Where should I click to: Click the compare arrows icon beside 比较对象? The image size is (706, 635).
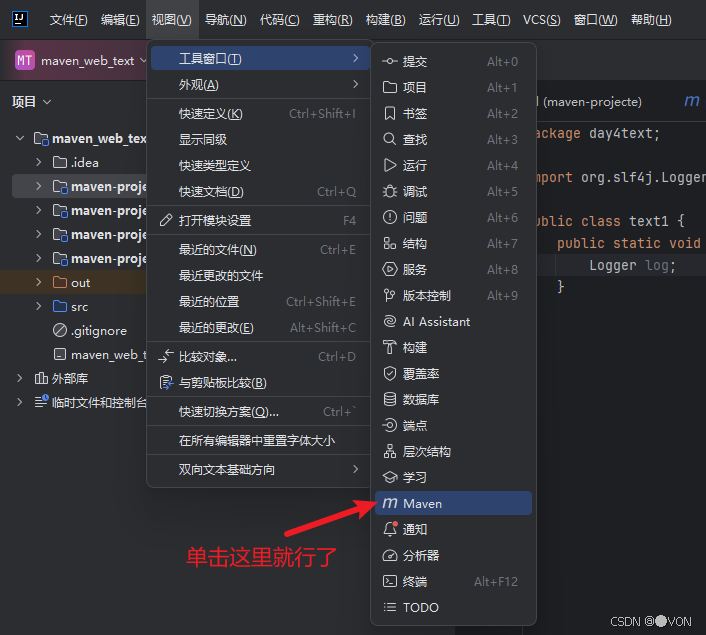click(166, 357)
